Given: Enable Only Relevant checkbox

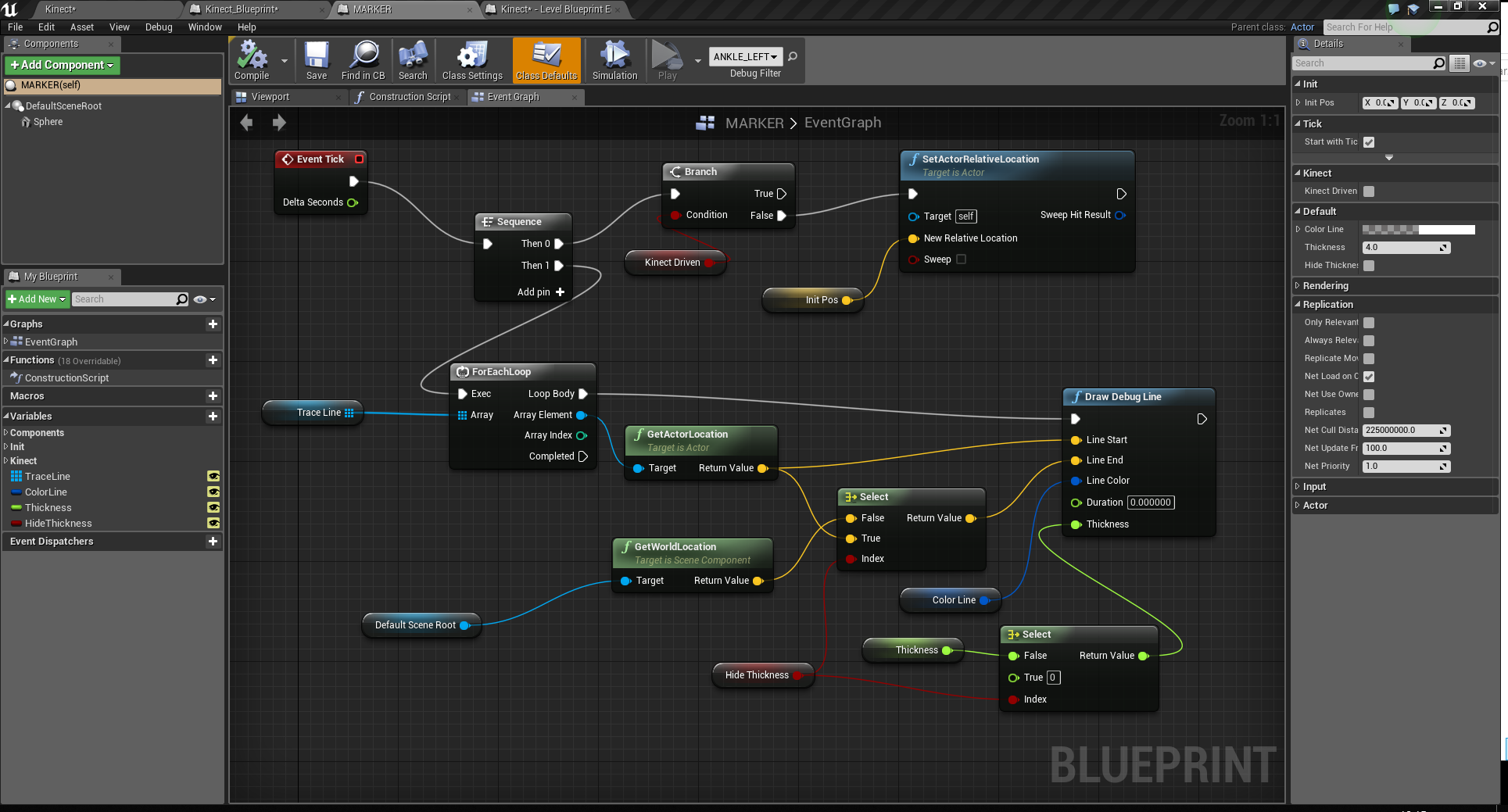Looking at the screenshot, I should click(x=1369, y=323).
